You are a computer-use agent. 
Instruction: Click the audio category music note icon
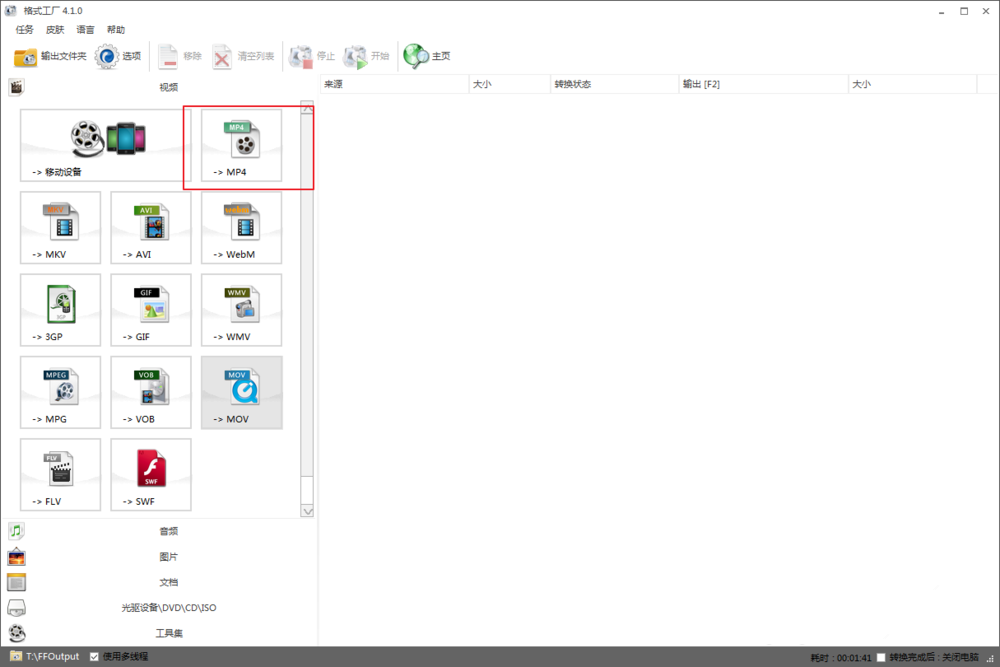coord(16,531)
